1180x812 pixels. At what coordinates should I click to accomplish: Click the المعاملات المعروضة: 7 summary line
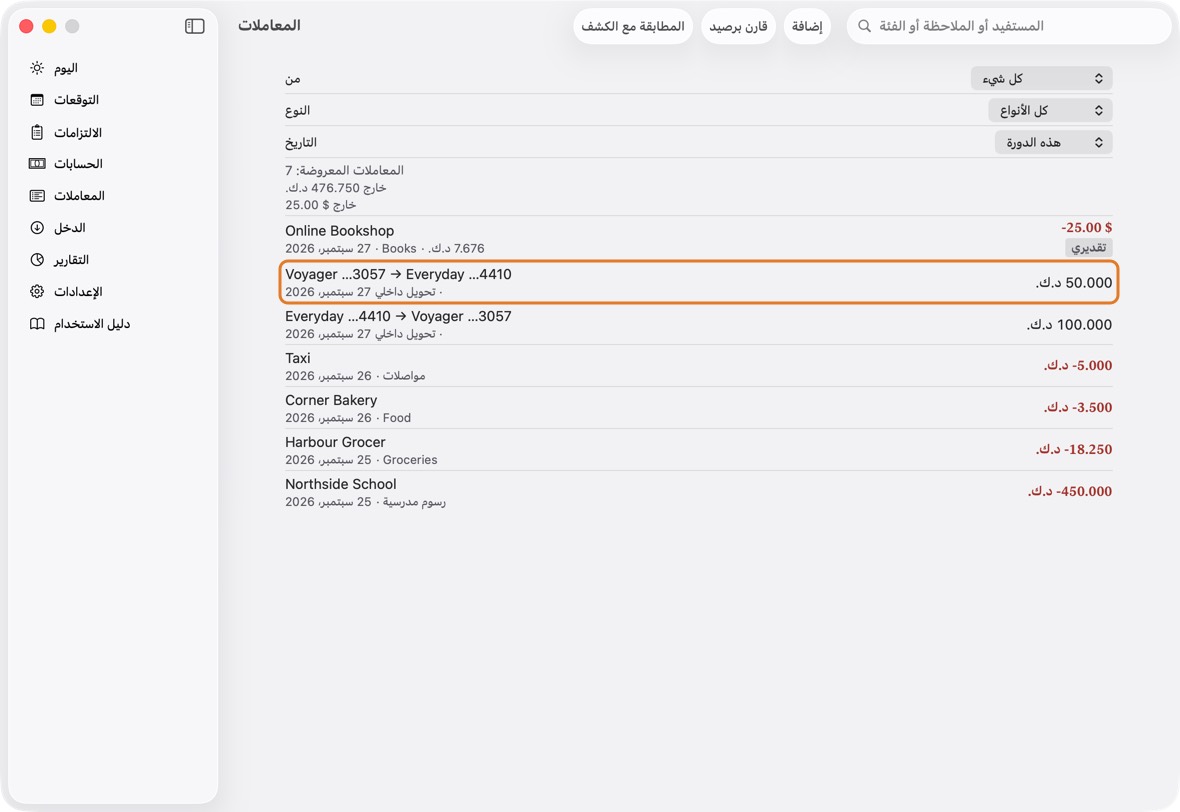(344, 170)
